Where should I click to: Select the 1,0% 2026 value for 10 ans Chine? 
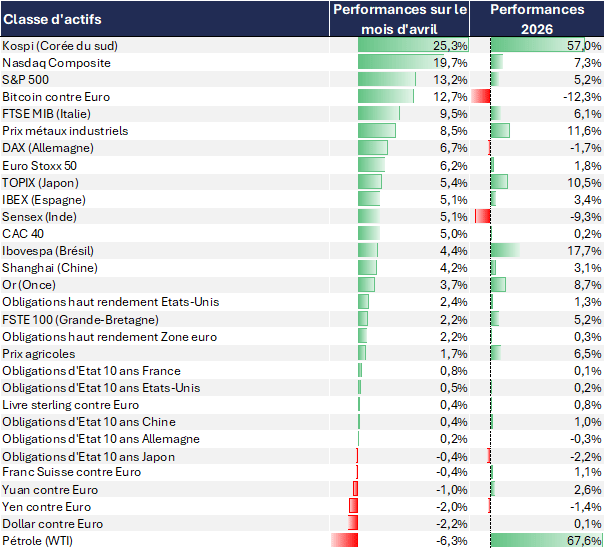[588, 421]
